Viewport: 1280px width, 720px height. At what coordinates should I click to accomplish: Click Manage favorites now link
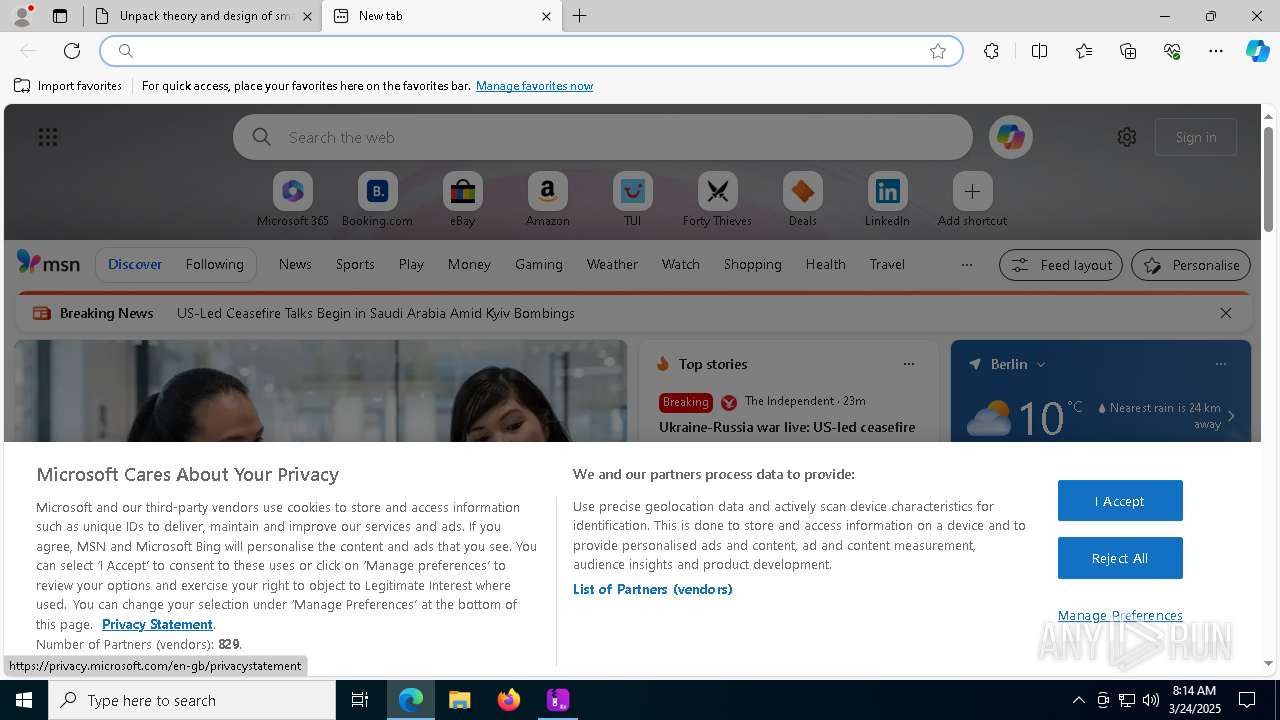(x=534, y=86)
